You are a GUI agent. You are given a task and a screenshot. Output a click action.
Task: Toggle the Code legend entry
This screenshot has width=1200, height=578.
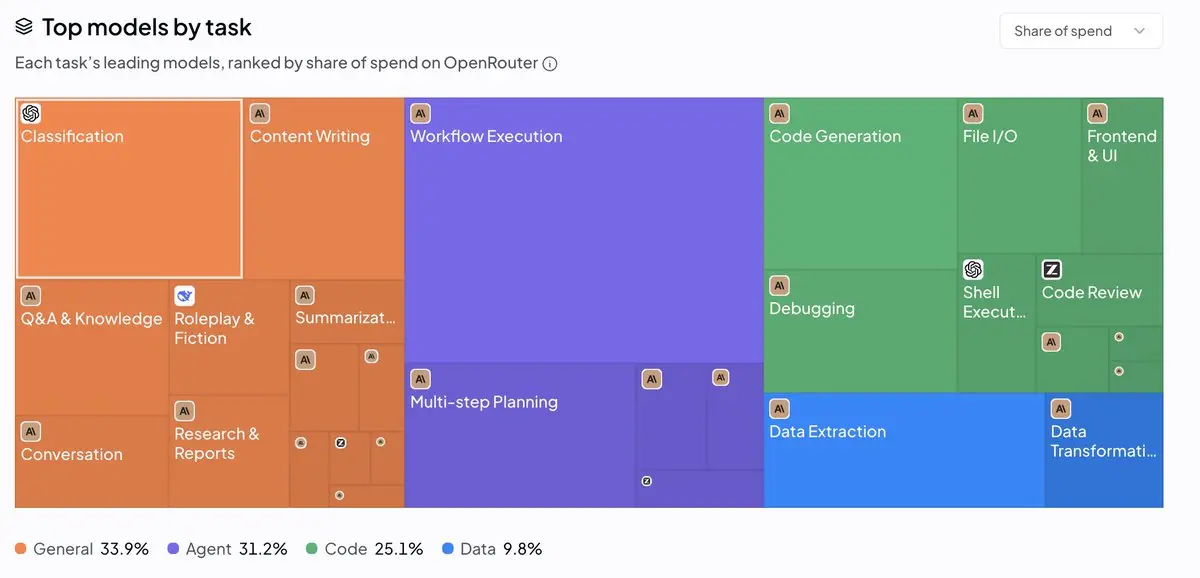364,549
